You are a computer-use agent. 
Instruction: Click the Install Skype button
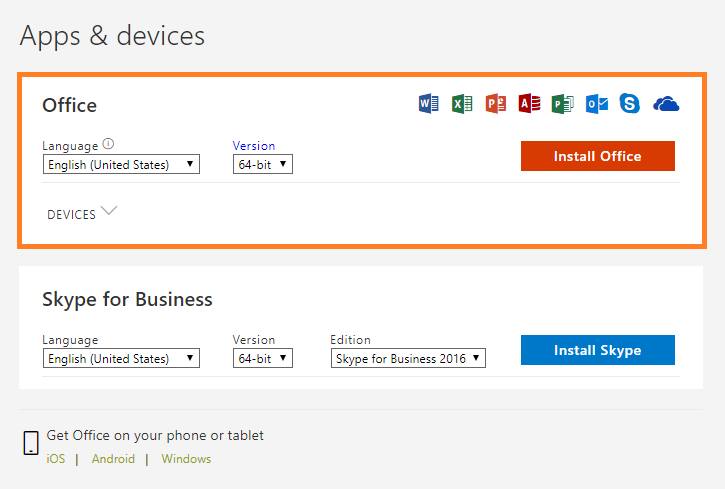point(598,350)
